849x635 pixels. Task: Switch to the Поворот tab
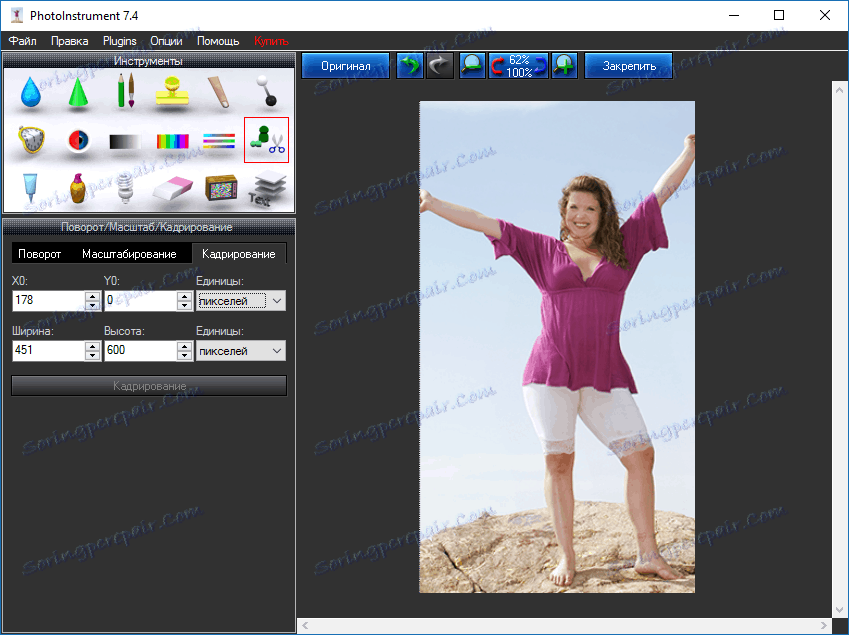point(39,254)
